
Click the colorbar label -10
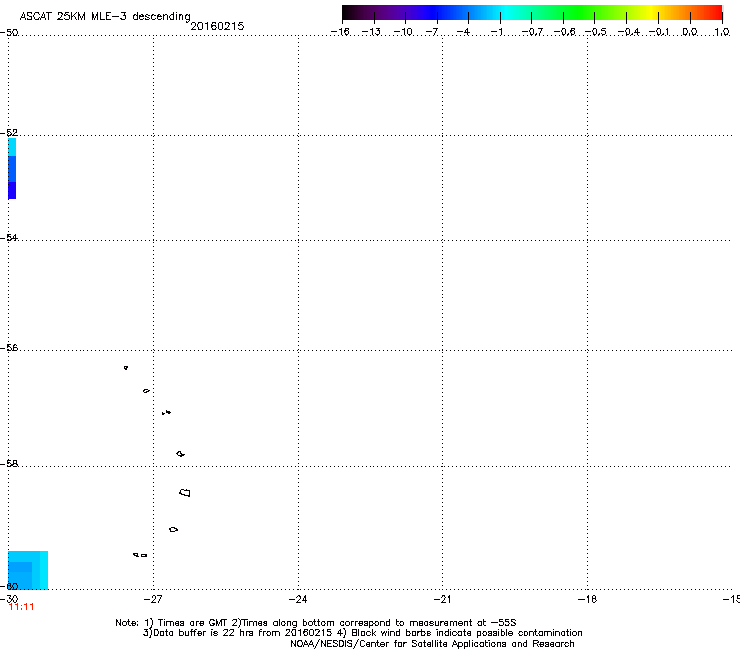403,32
